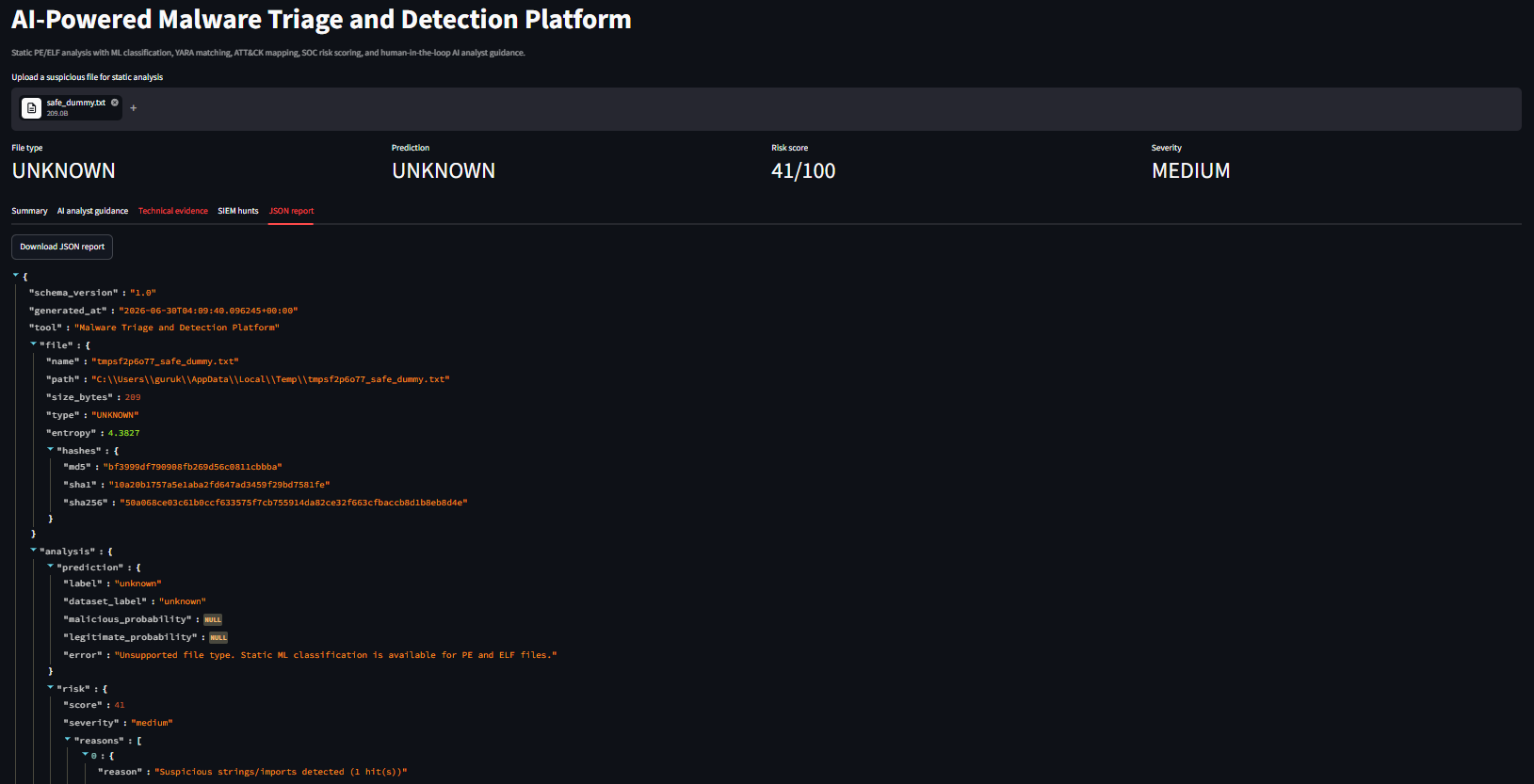Collapse the "file" JSON node
This screenshot has height=784, width=1534.
(33, 344)
